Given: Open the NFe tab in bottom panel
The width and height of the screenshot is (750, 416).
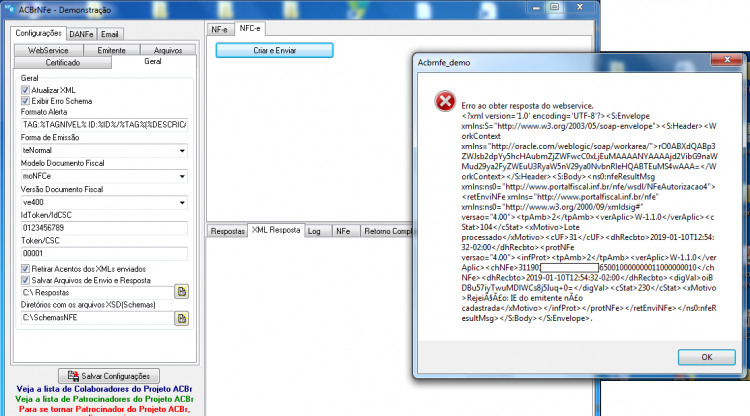Looking at the screenshot, I should [x=343, y=231].
